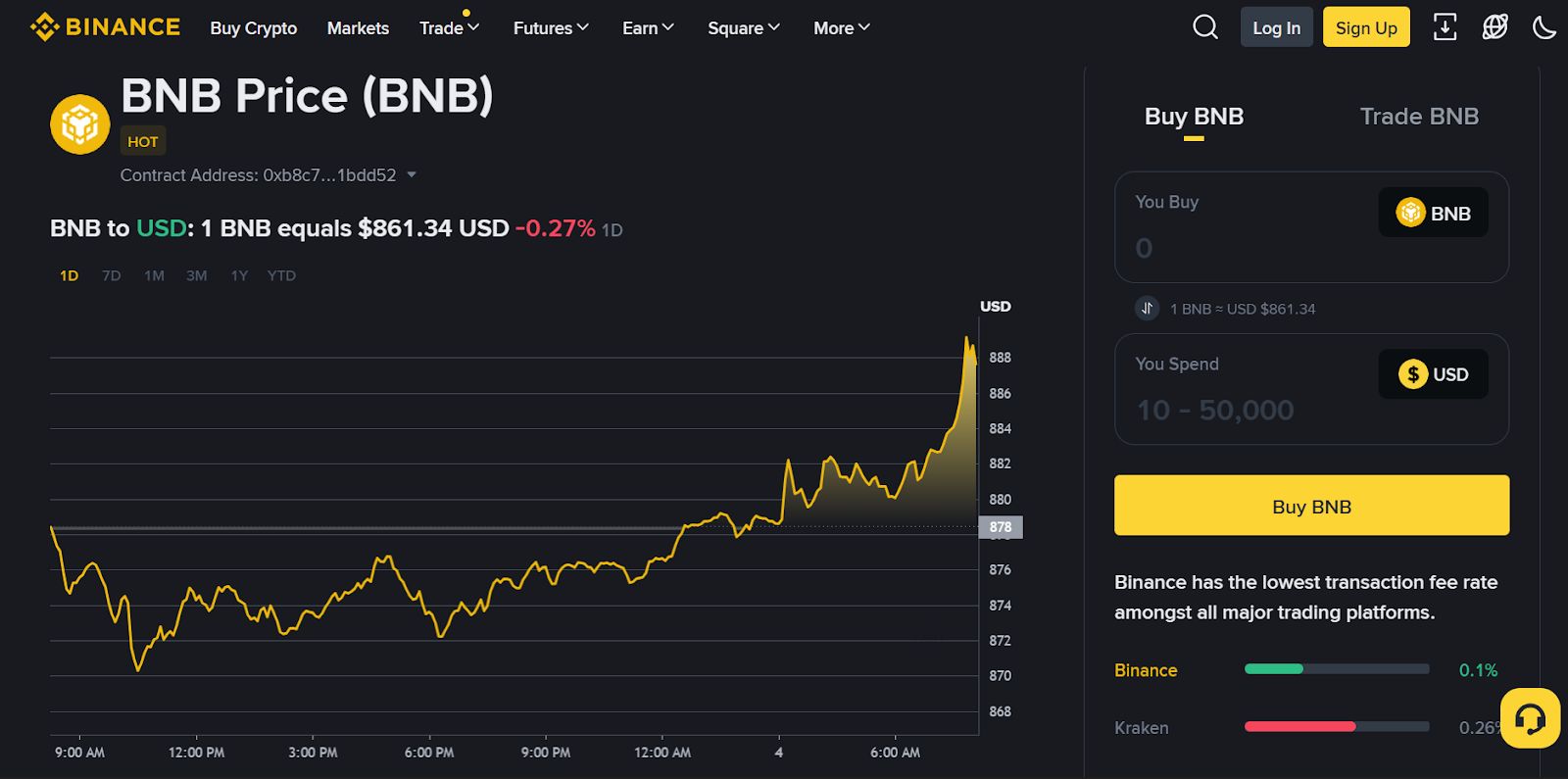This screenshot has width=1568, height=779.
Task: Open the support headset chat icon
Action: [x=1530, y=718]
